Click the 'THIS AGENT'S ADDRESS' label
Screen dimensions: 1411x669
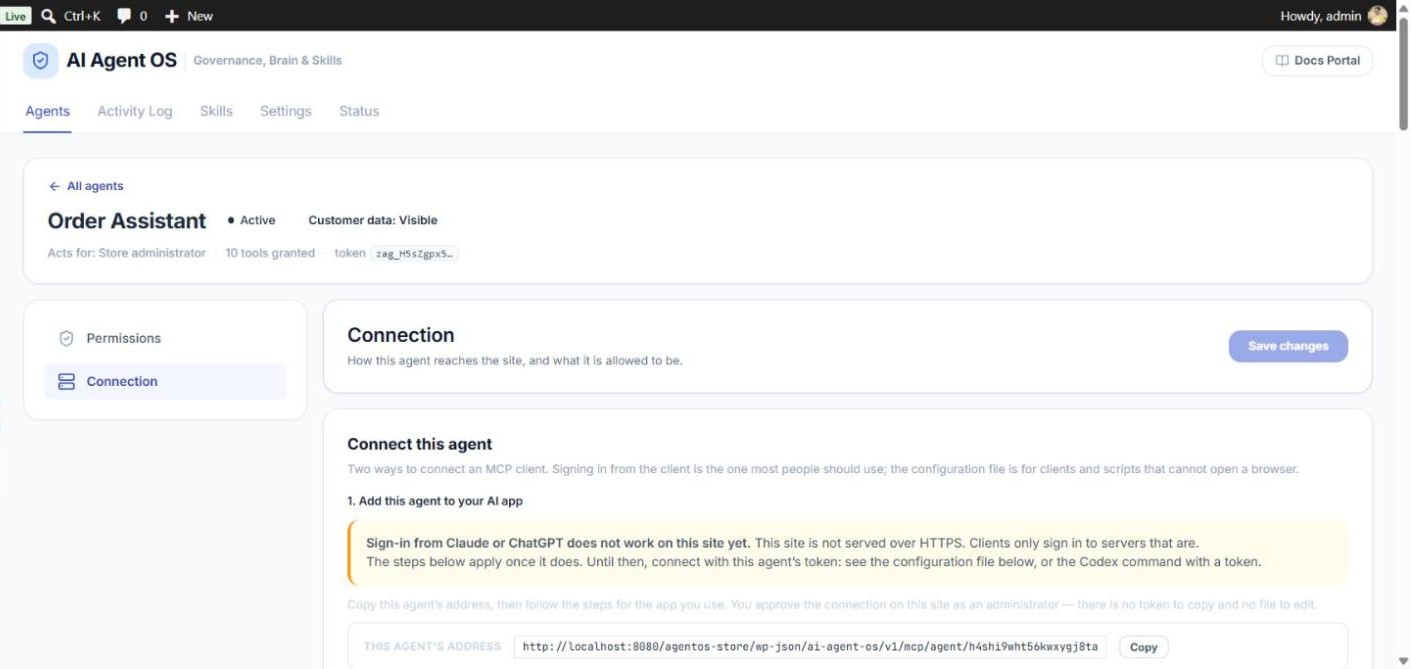[432, 647]
